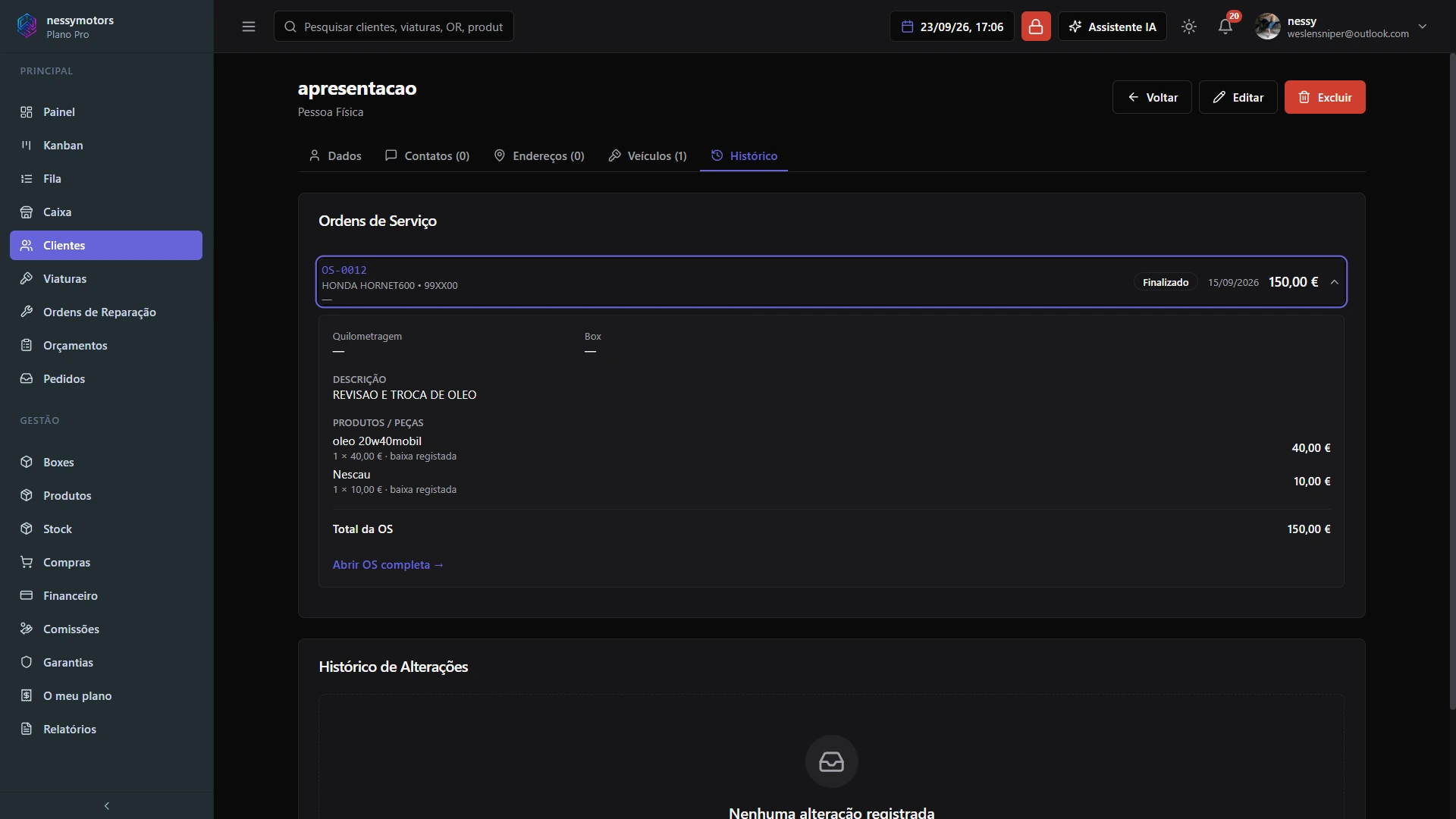Collapse the OS-0012 order row chevron
1456x819 pixels.
tap(1335, 282)
